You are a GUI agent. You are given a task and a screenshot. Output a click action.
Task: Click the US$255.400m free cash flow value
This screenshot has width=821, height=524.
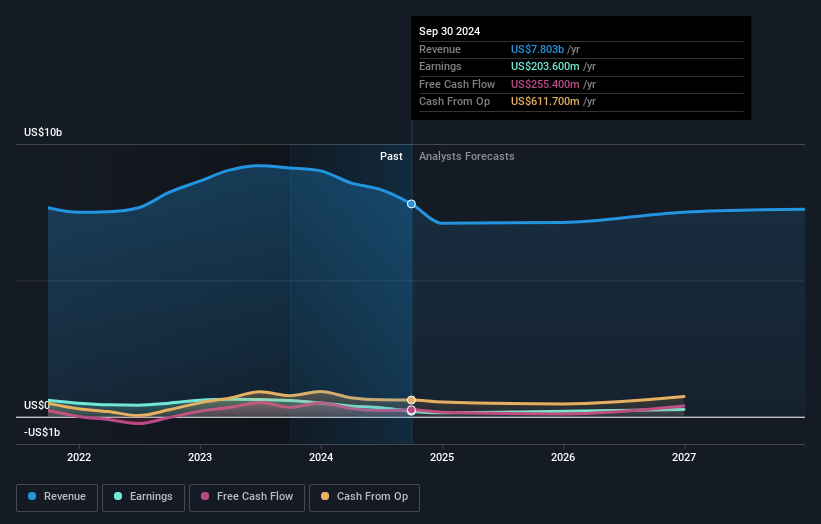545,84
